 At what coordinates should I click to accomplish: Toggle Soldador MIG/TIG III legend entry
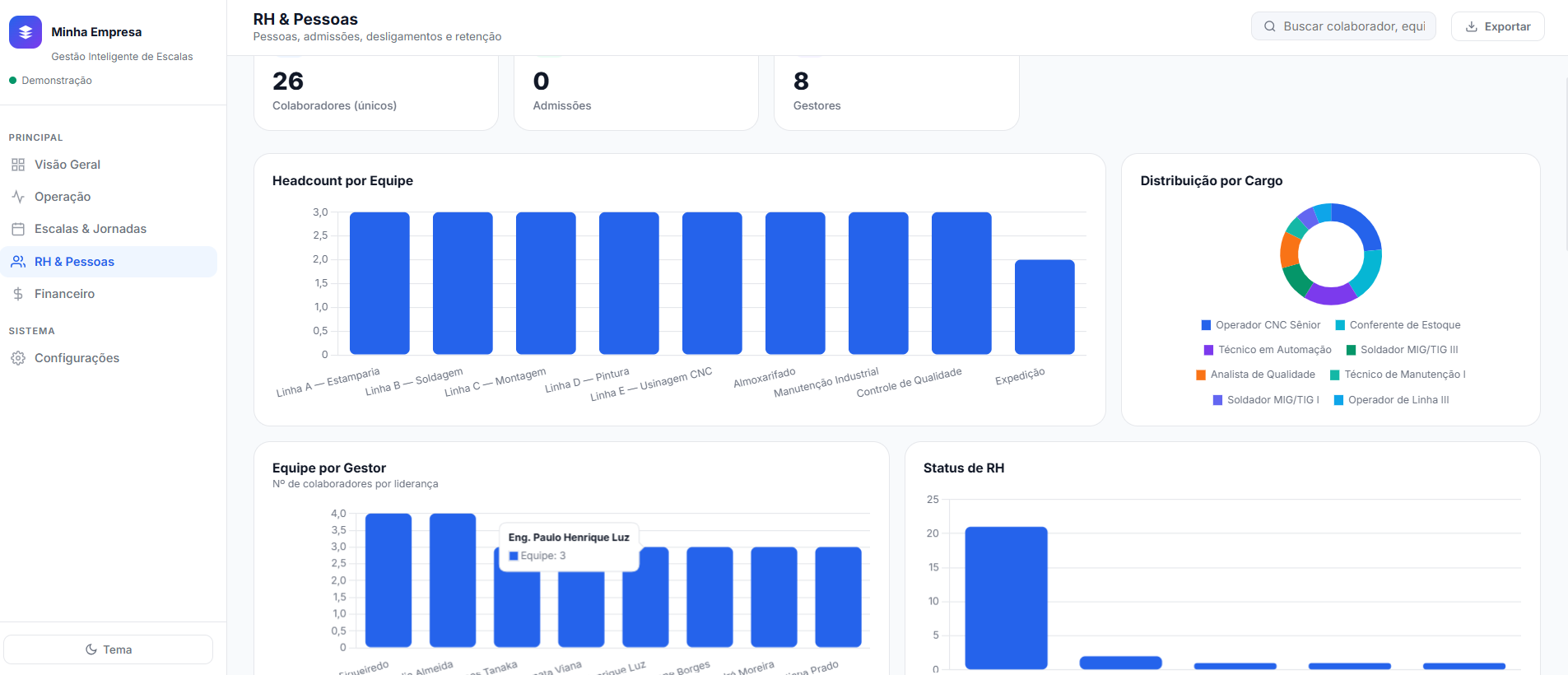(x=1403, y=350)
